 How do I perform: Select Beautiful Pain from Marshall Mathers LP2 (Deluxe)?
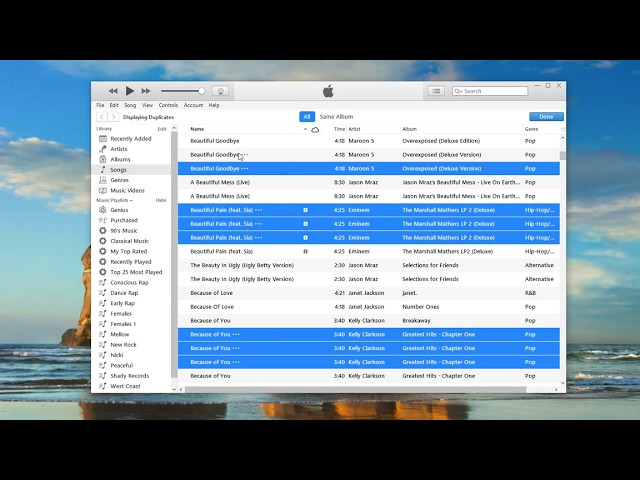(x=369, y=251)
